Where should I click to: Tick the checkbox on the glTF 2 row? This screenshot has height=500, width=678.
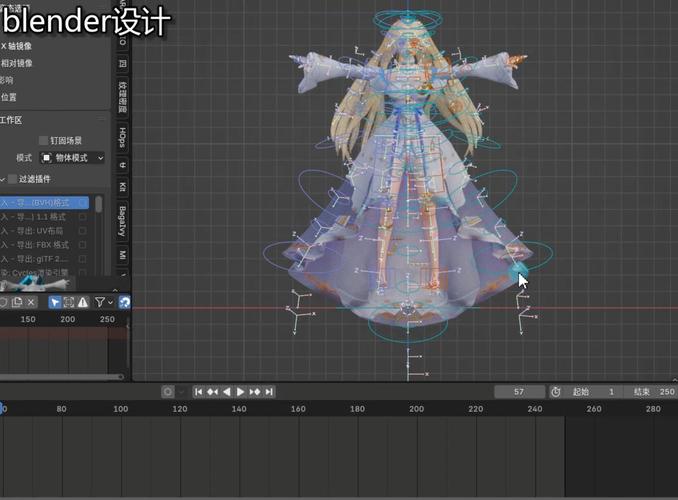tap(82, 259)
